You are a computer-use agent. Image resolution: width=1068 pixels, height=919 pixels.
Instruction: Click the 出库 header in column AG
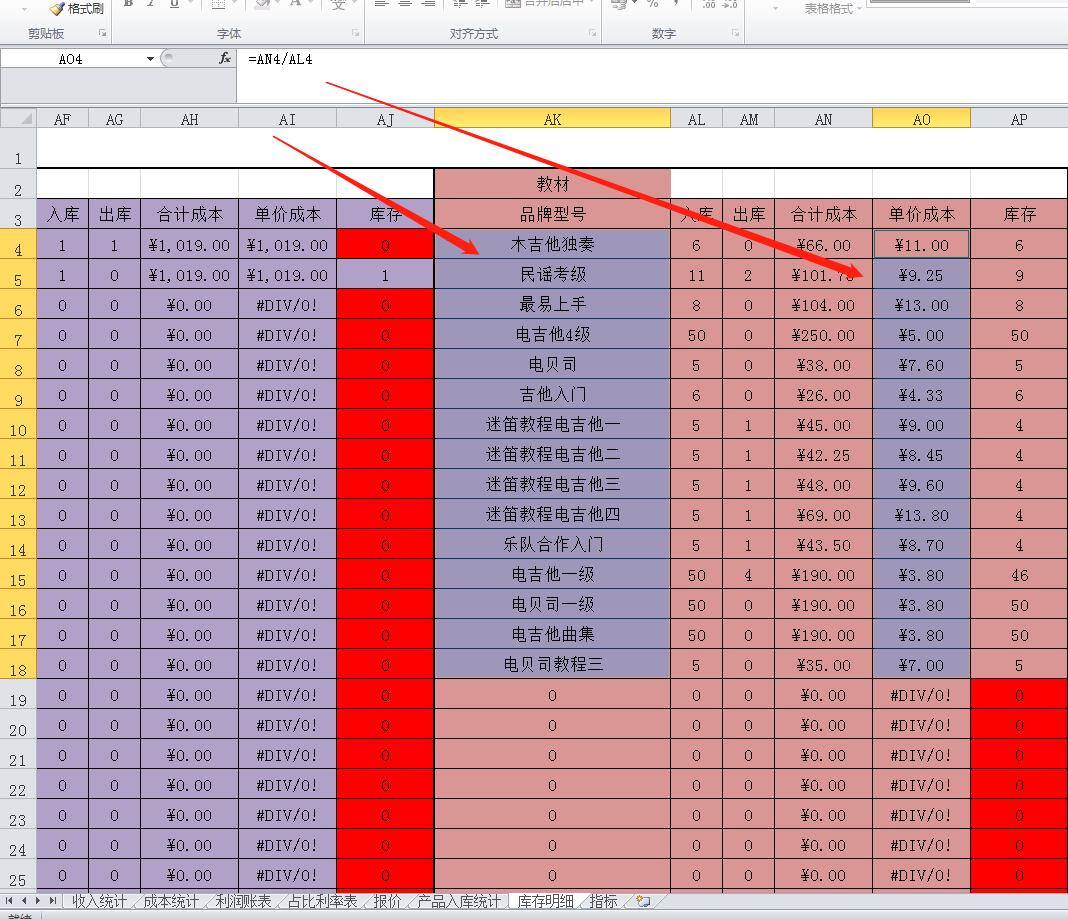[x=114, y=214]
